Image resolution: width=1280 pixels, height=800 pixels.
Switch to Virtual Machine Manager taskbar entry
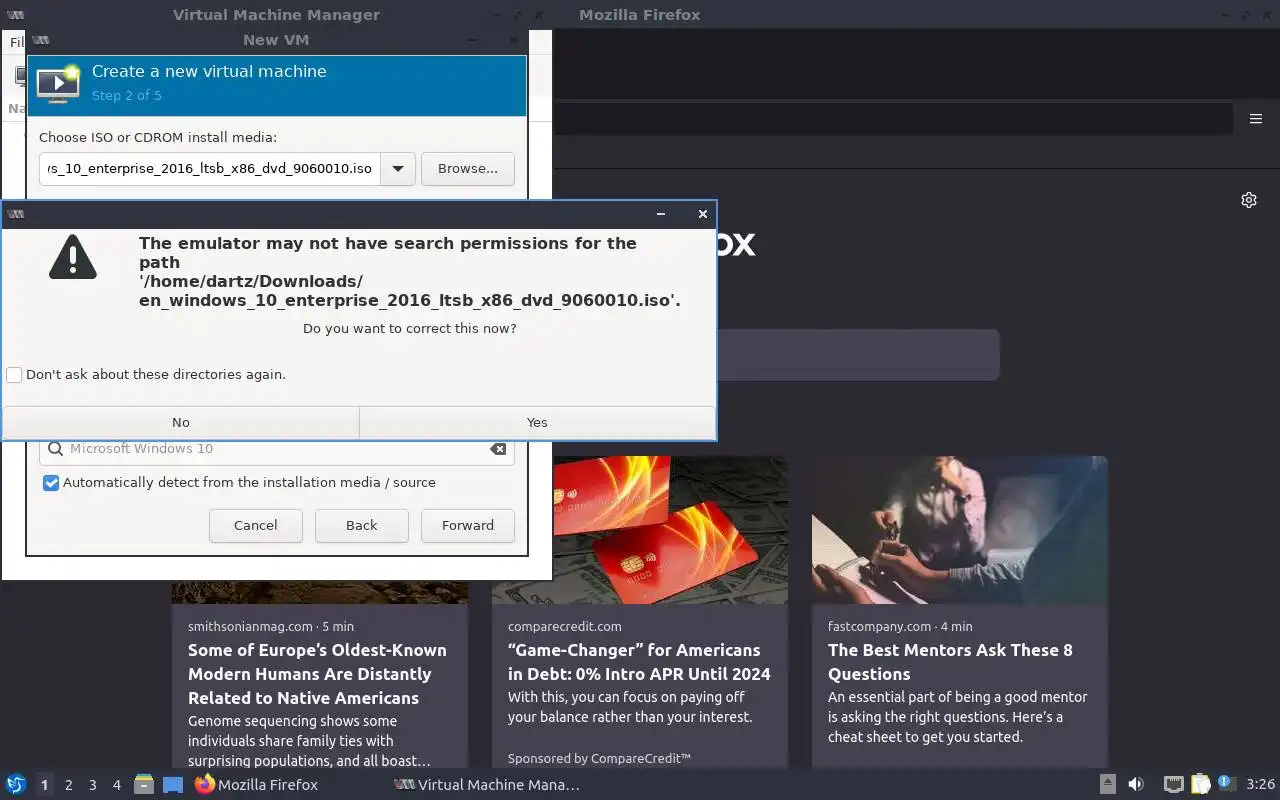pos(488,785)
